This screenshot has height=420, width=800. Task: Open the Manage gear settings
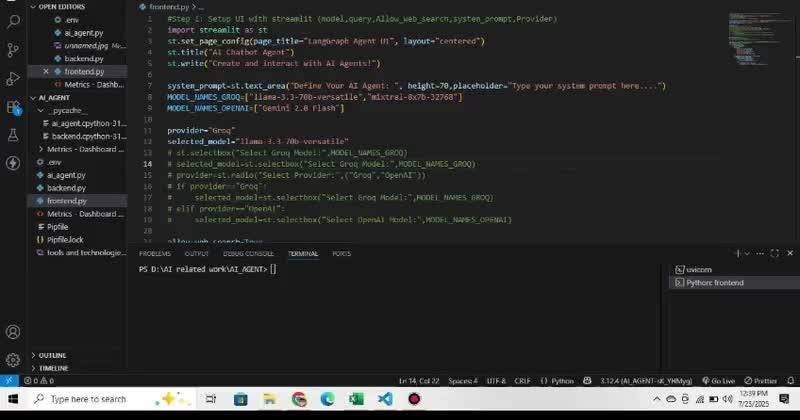(13, 360)
